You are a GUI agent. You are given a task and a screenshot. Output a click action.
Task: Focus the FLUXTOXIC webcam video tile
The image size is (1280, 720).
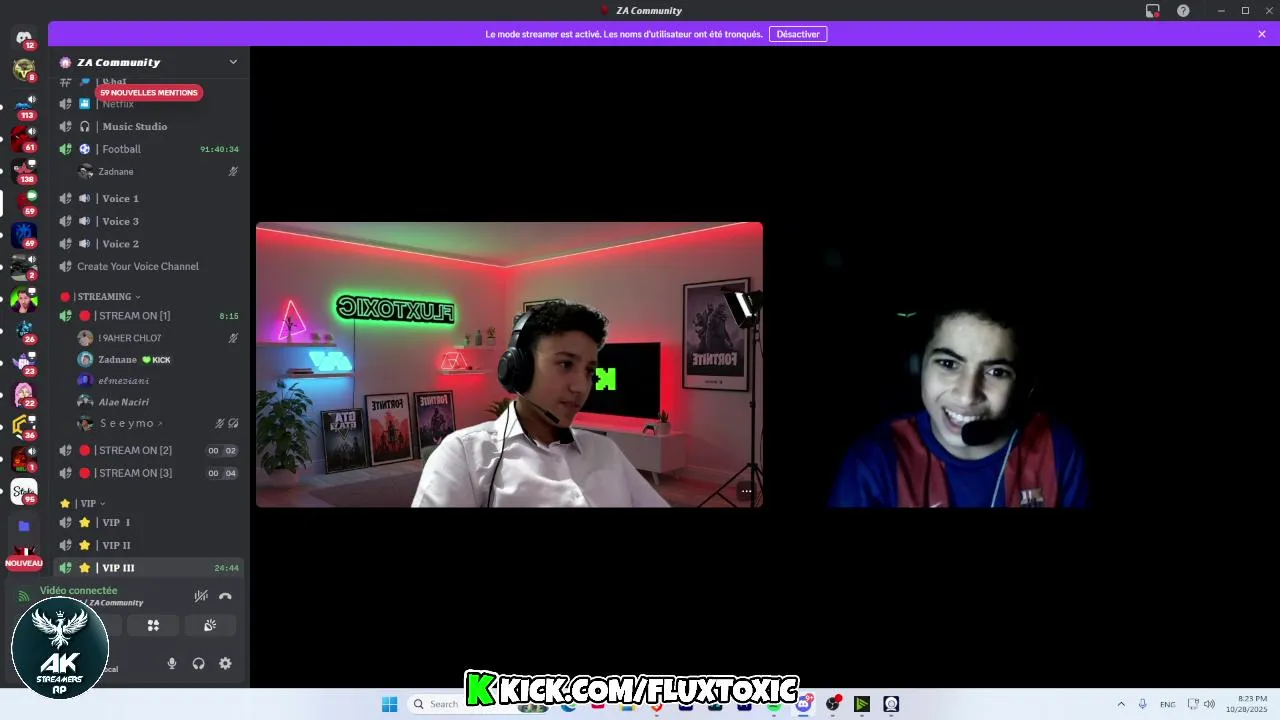tap(509, 364)
